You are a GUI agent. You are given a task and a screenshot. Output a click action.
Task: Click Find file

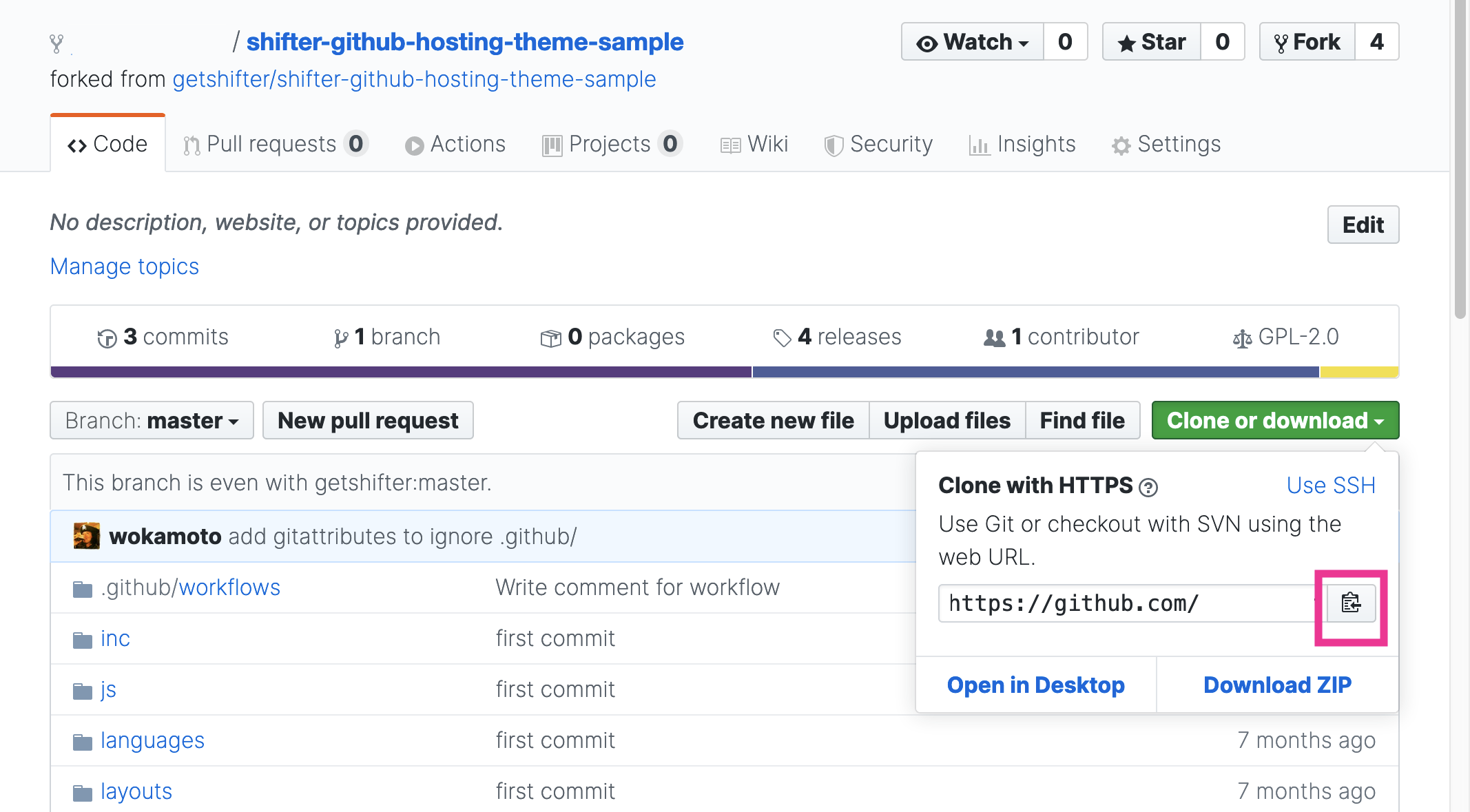1082,420
